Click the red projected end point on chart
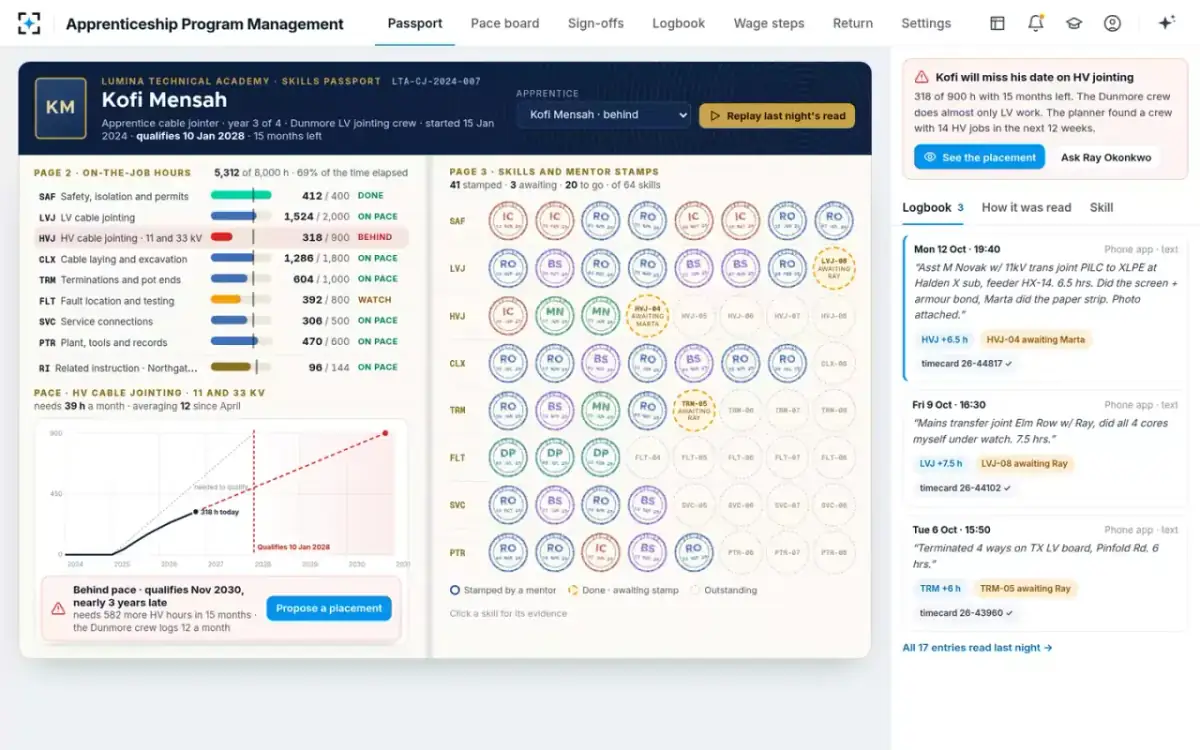 [x=385, y=433]
